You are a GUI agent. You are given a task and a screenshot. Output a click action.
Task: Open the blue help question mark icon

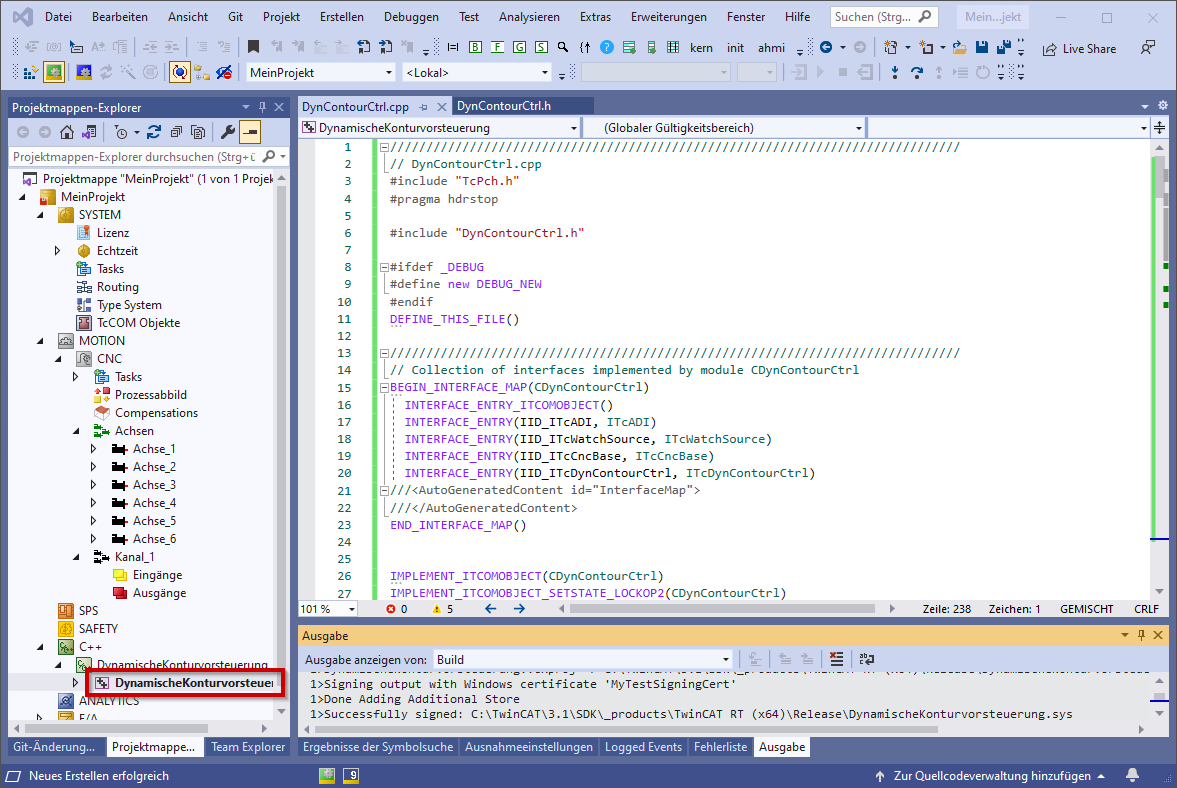[607, 47]
